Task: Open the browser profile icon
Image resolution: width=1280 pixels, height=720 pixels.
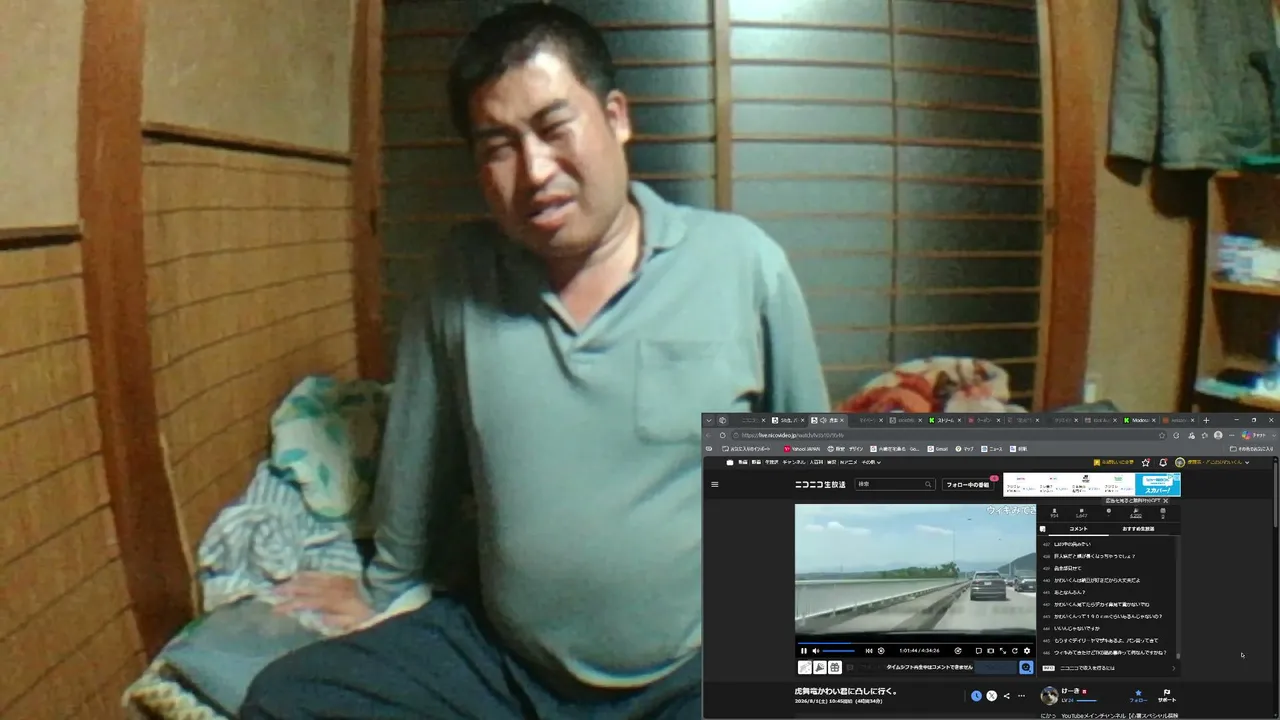Action: coord(1218,435)
